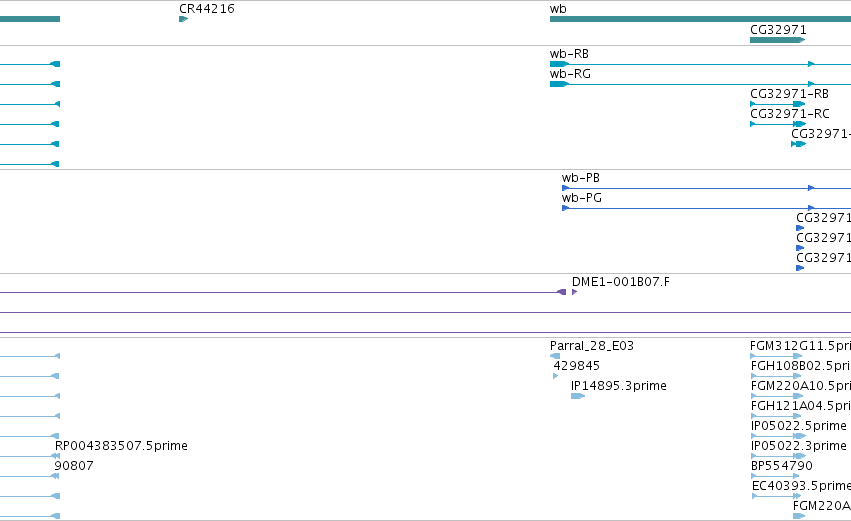The height and width of the screenshot is (521, 851).
Task: Open the wb-RB transcript label
Action: 569,54
